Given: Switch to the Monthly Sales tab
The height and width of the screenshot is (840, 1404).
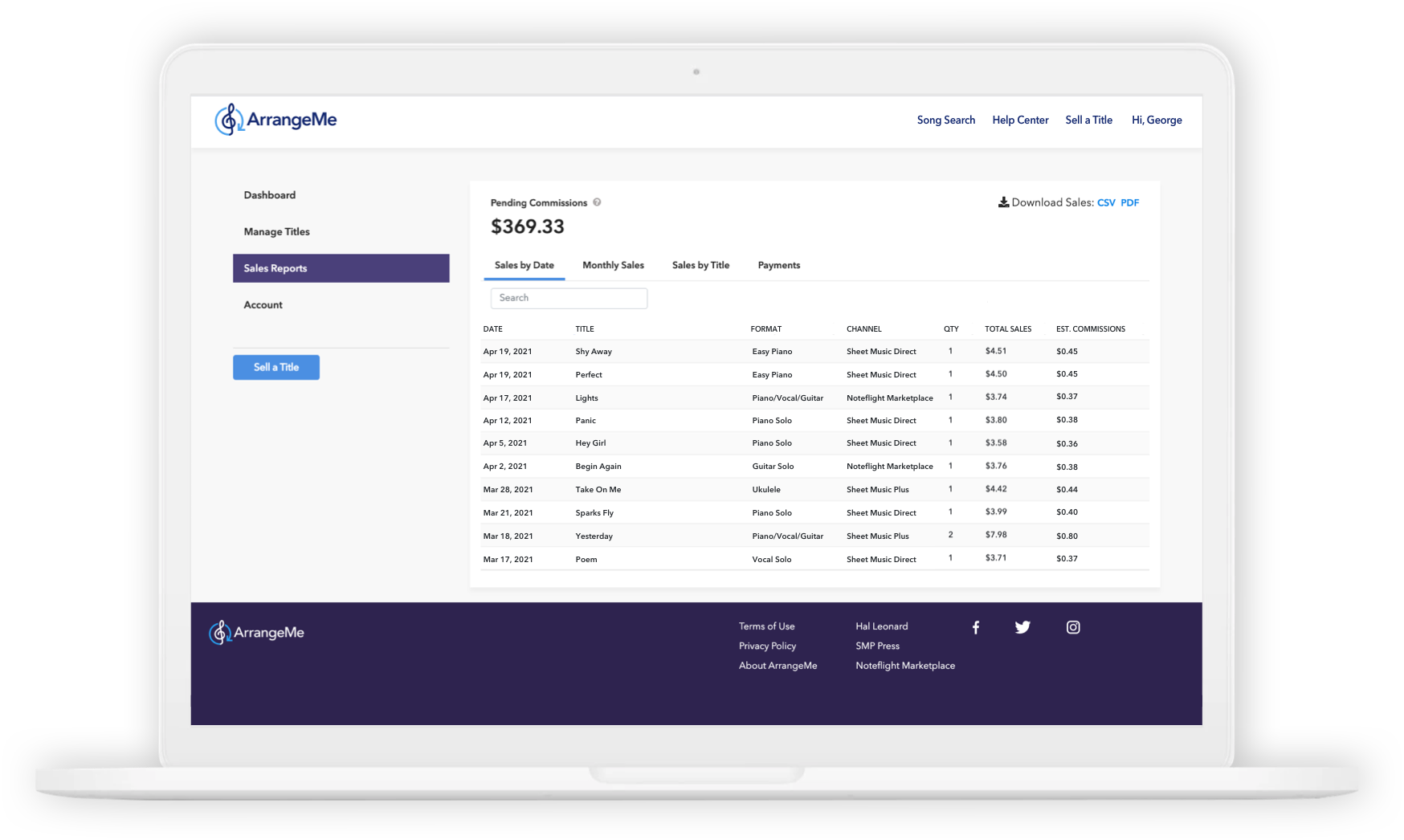Looking at the screenshot, I should coord(613,265).
